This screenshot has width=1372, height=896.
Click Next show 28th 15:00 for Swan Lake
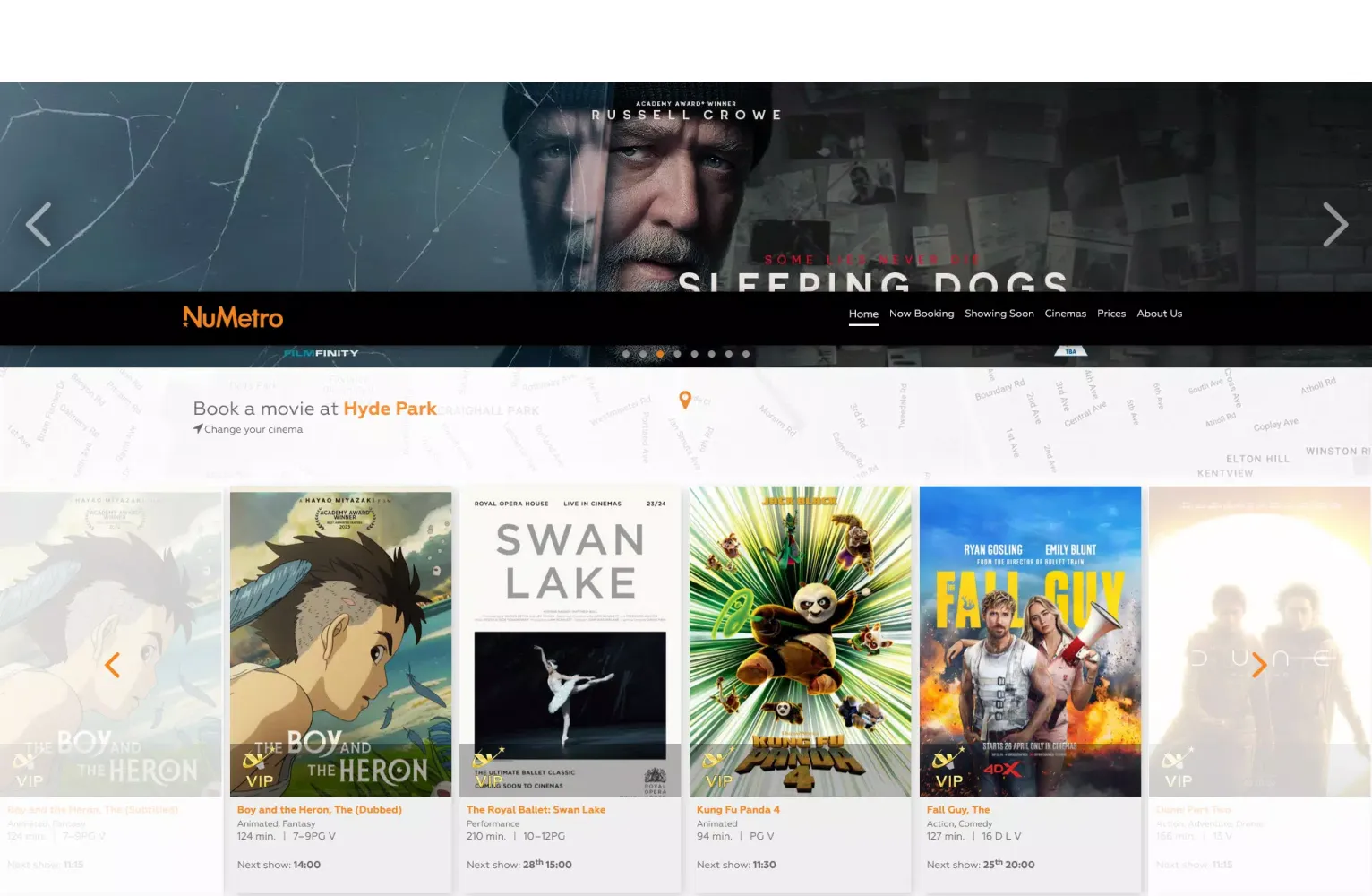pos(519,865)
